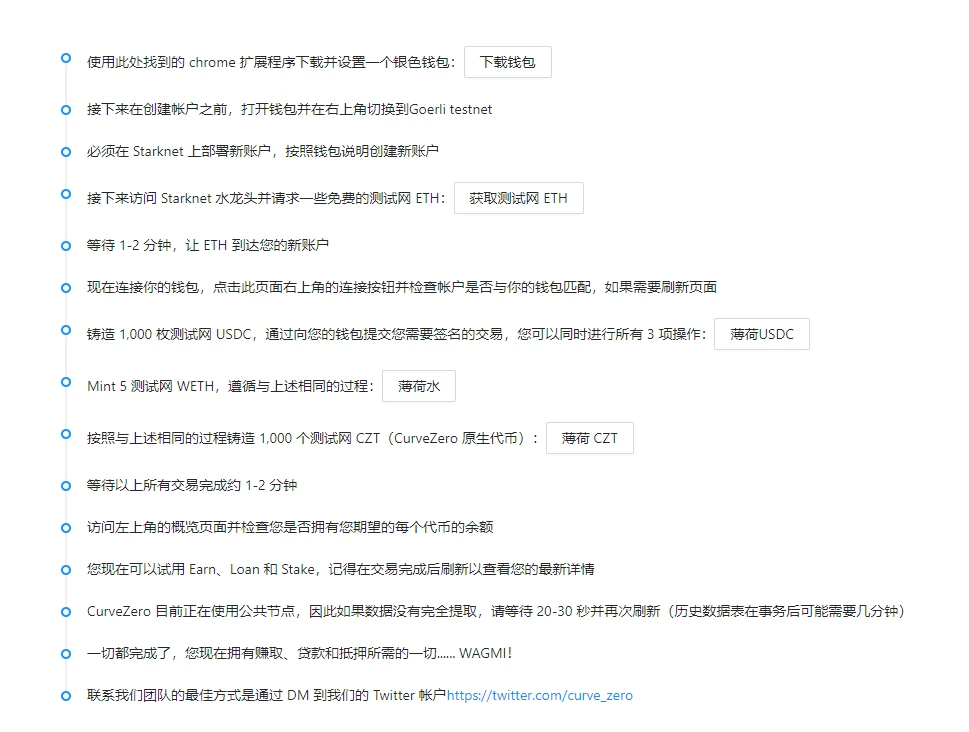Click the text about 1,000 个测试网 CZT

(x=312, y=438)
